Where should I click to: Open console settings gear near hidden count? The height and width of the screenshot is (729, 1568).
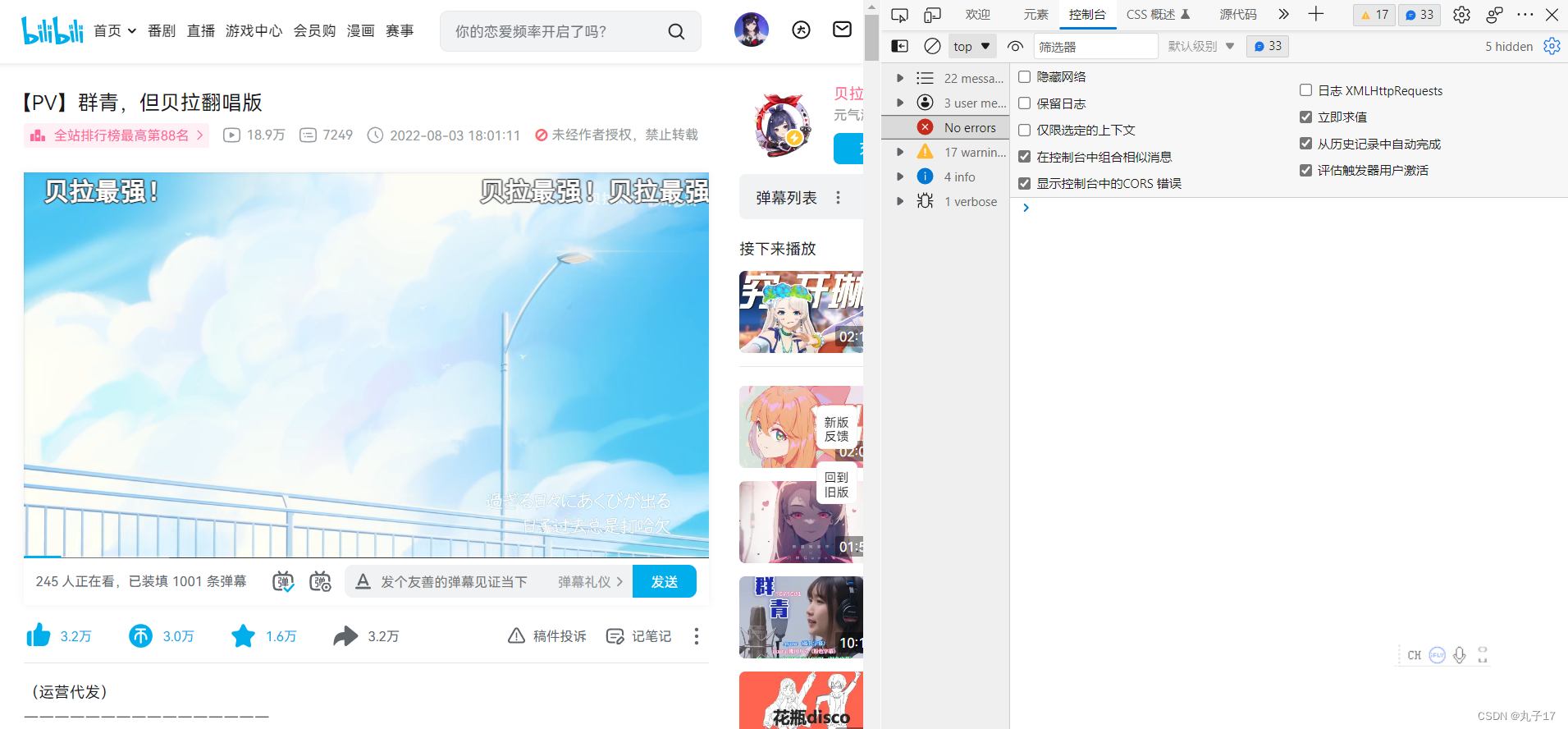coord(1552,46)
